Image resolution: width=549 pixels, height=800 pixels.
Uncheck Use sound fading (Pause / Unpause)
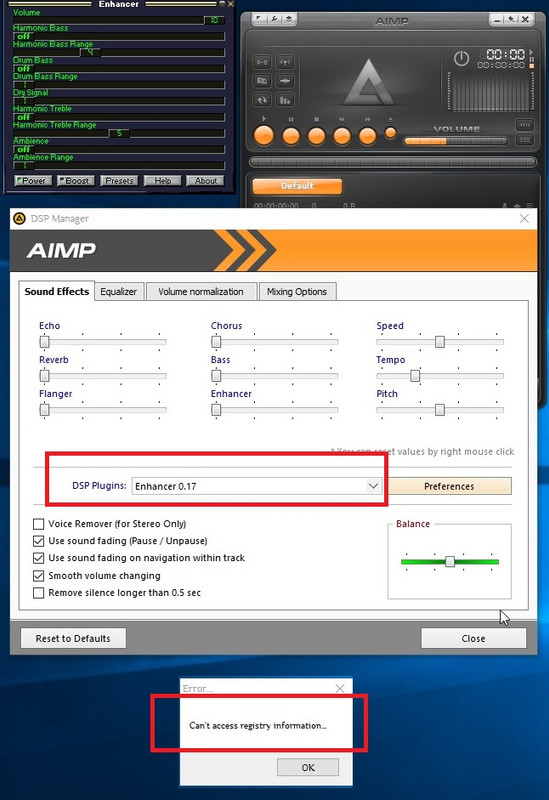coord(38,541)
